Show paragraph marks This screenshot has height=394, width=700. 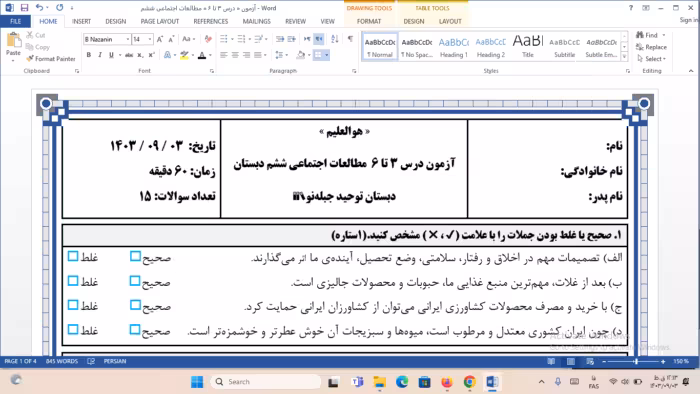point(350,39)
